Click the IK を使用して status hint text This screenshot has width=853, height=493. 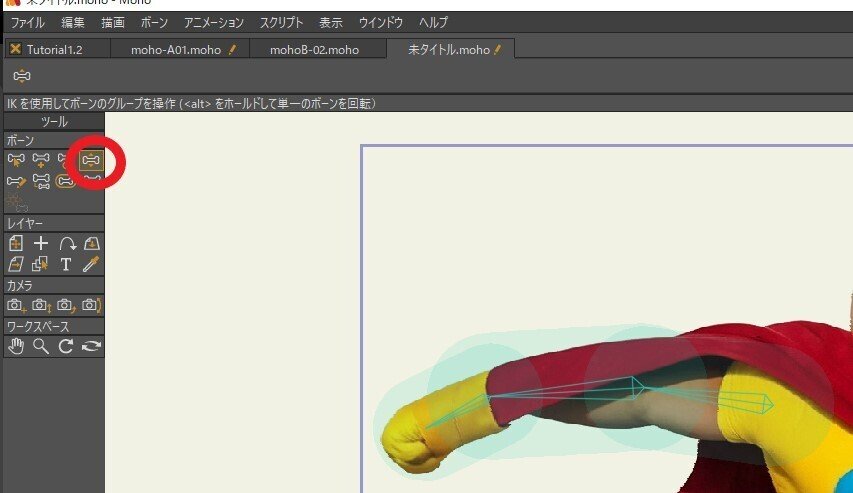pos(190,103)
